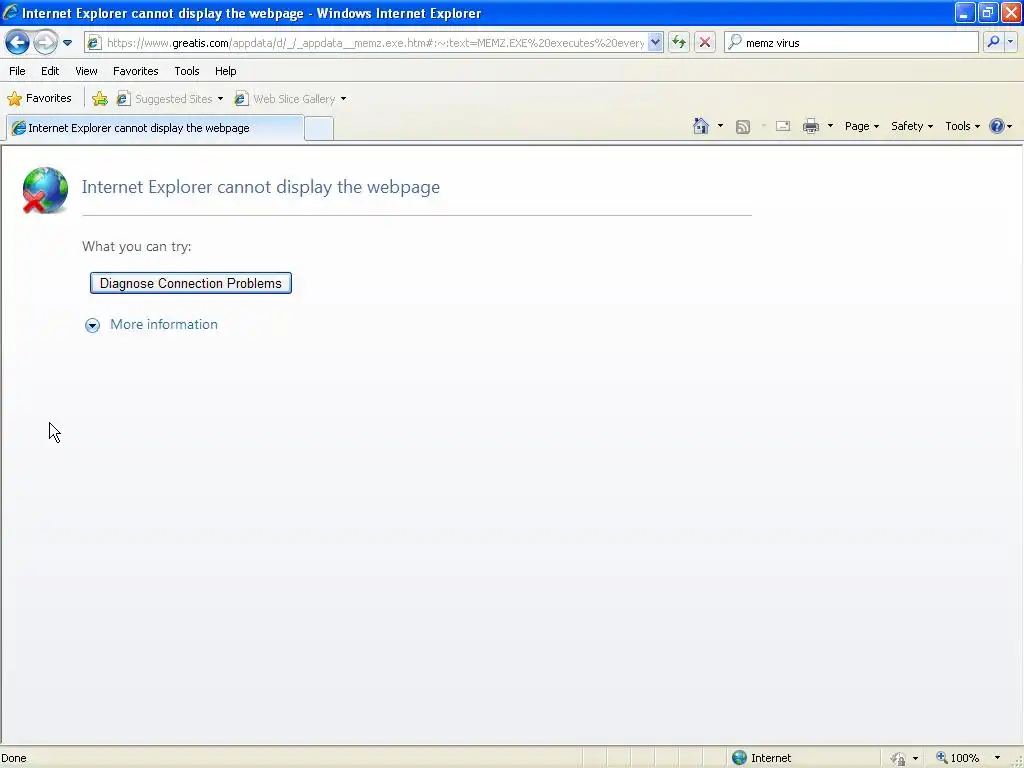
Task: Click the Home house icon
Action: [x=701, y=126]
